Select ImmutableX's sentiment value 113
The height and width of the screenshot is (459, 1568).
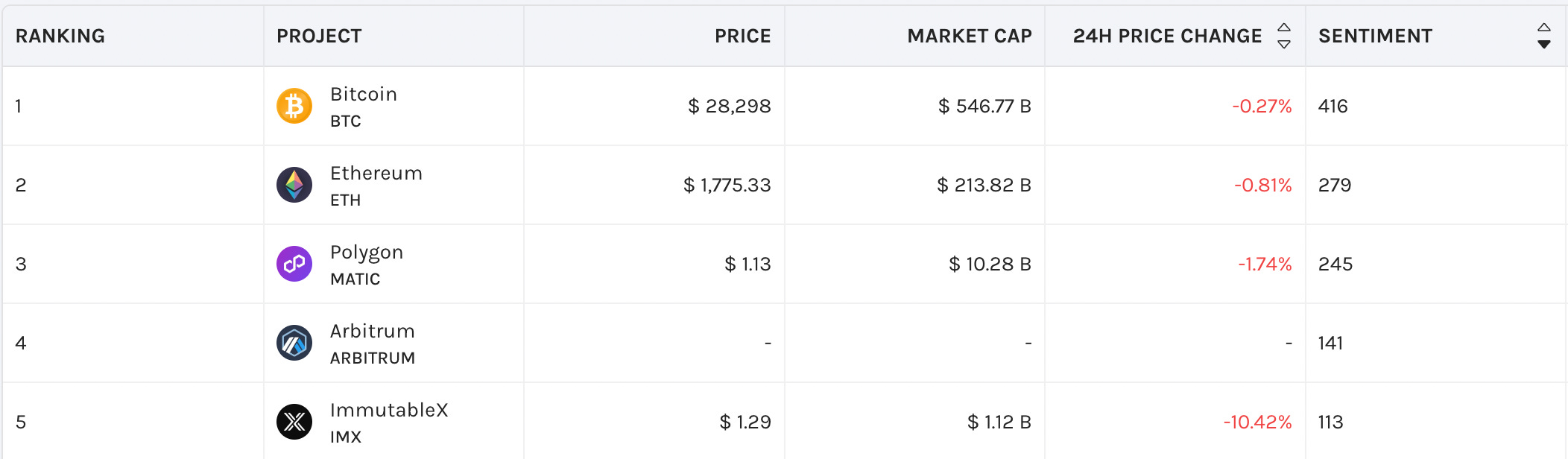[1330, 422]
